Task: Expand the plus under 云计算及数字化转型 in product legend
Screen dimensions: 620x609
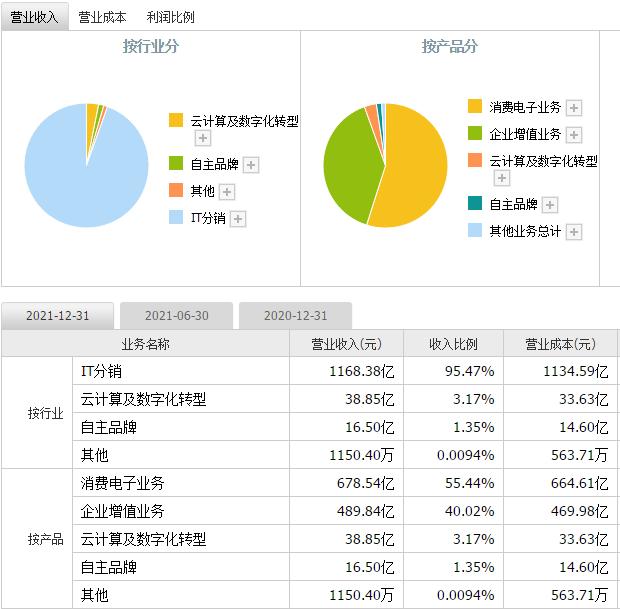Action: (x=502, y=178)
